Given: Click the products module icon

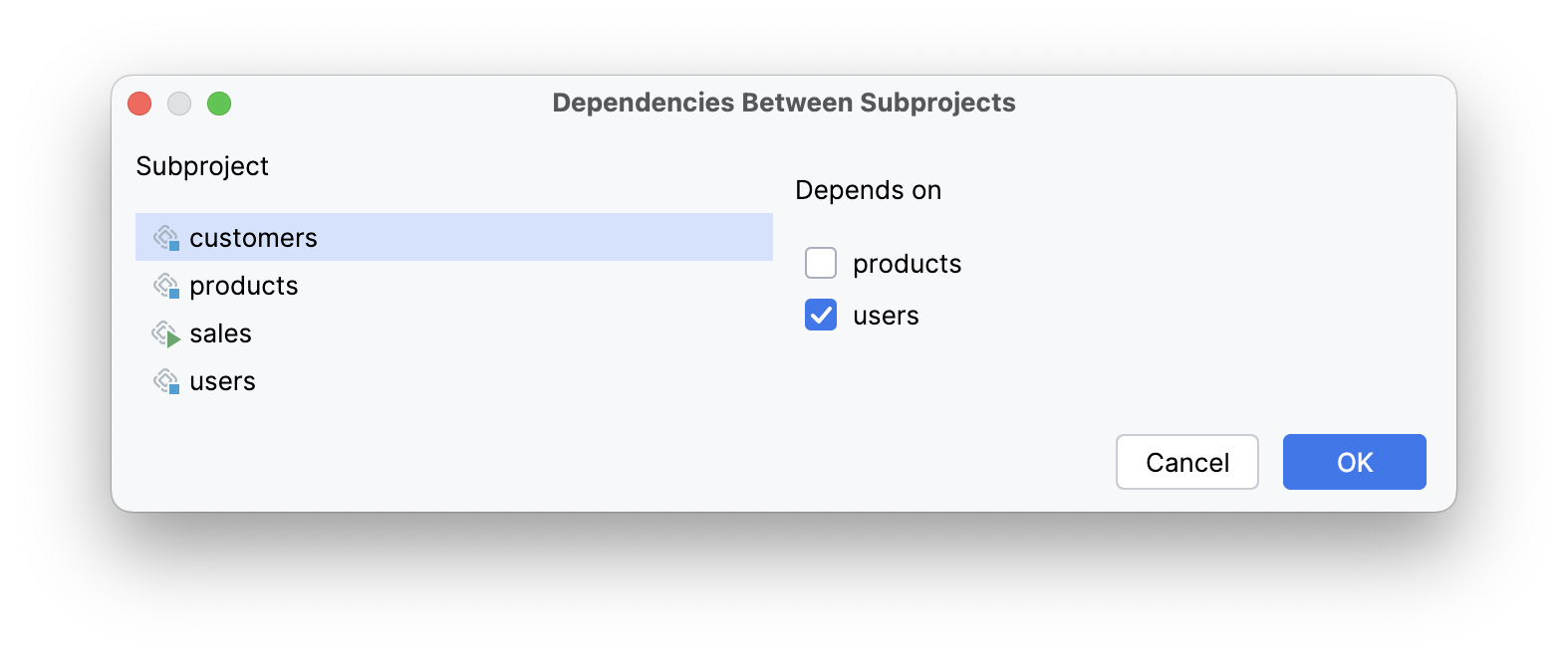Looking at the screenshot, I should point(167,285).
